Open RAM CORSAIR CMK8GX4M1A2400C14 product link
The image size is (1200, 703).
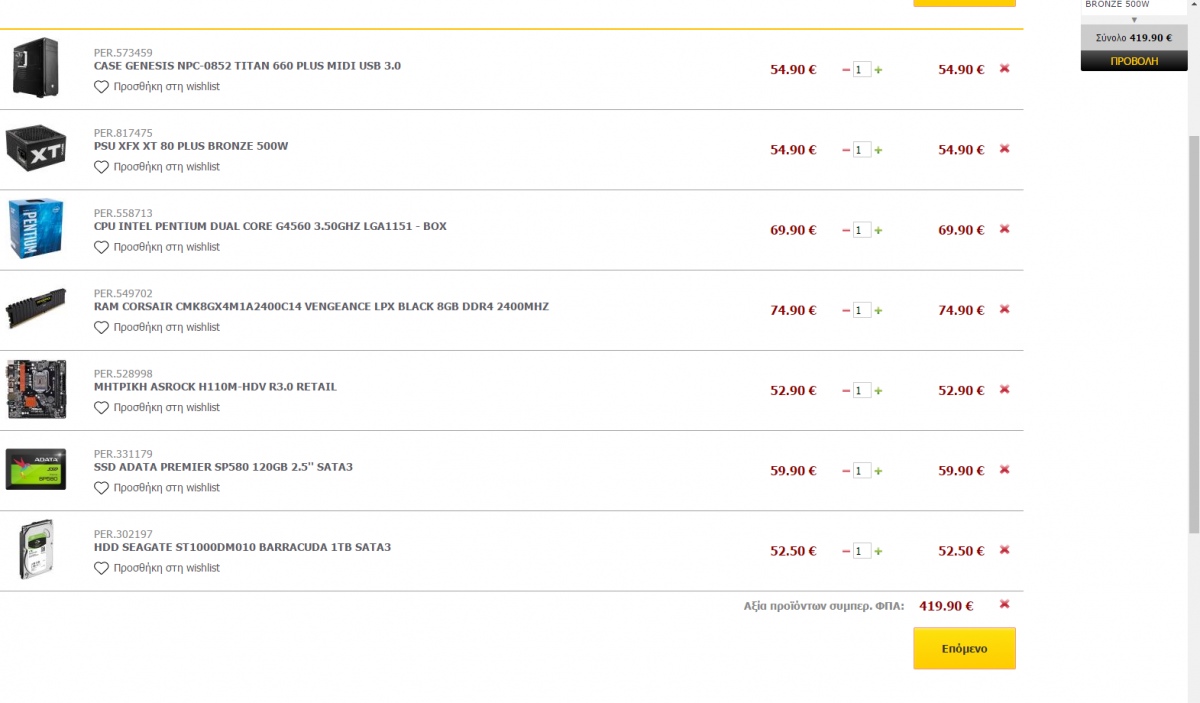click(321, 306)
